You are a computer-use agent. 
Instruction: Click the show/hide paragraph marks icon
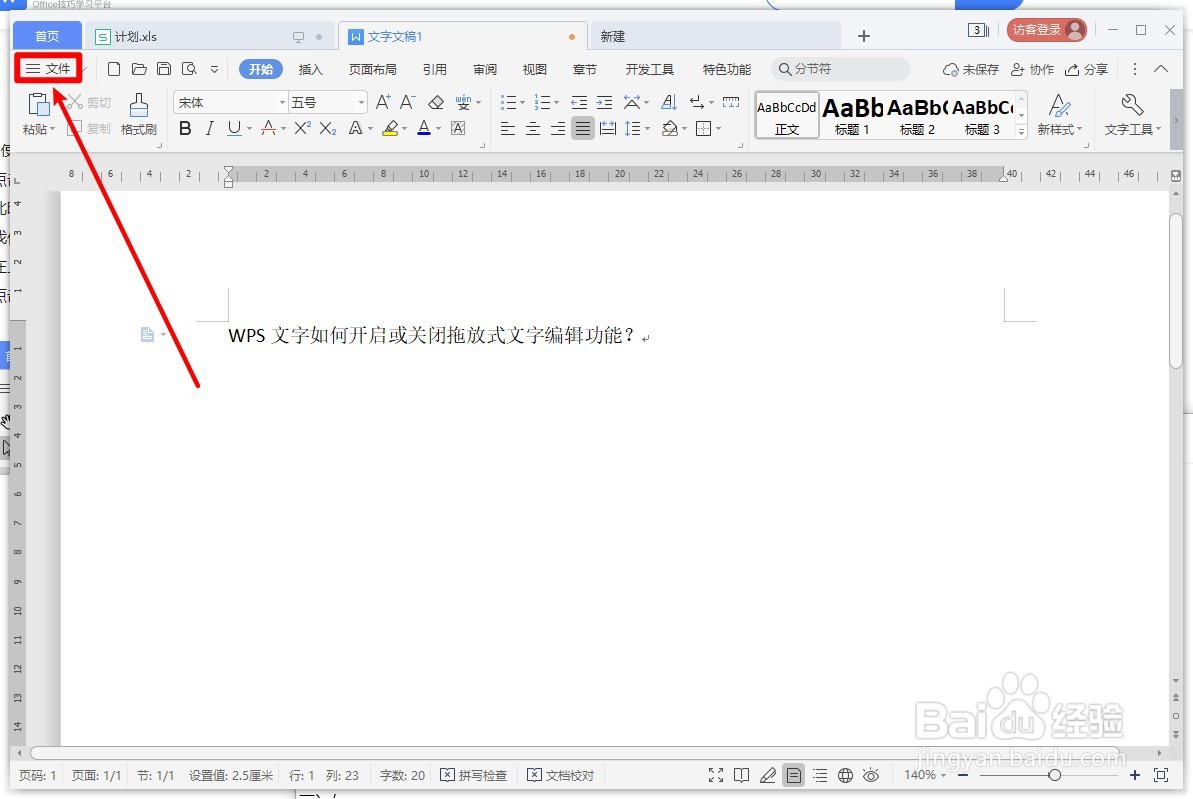point(696,102)
